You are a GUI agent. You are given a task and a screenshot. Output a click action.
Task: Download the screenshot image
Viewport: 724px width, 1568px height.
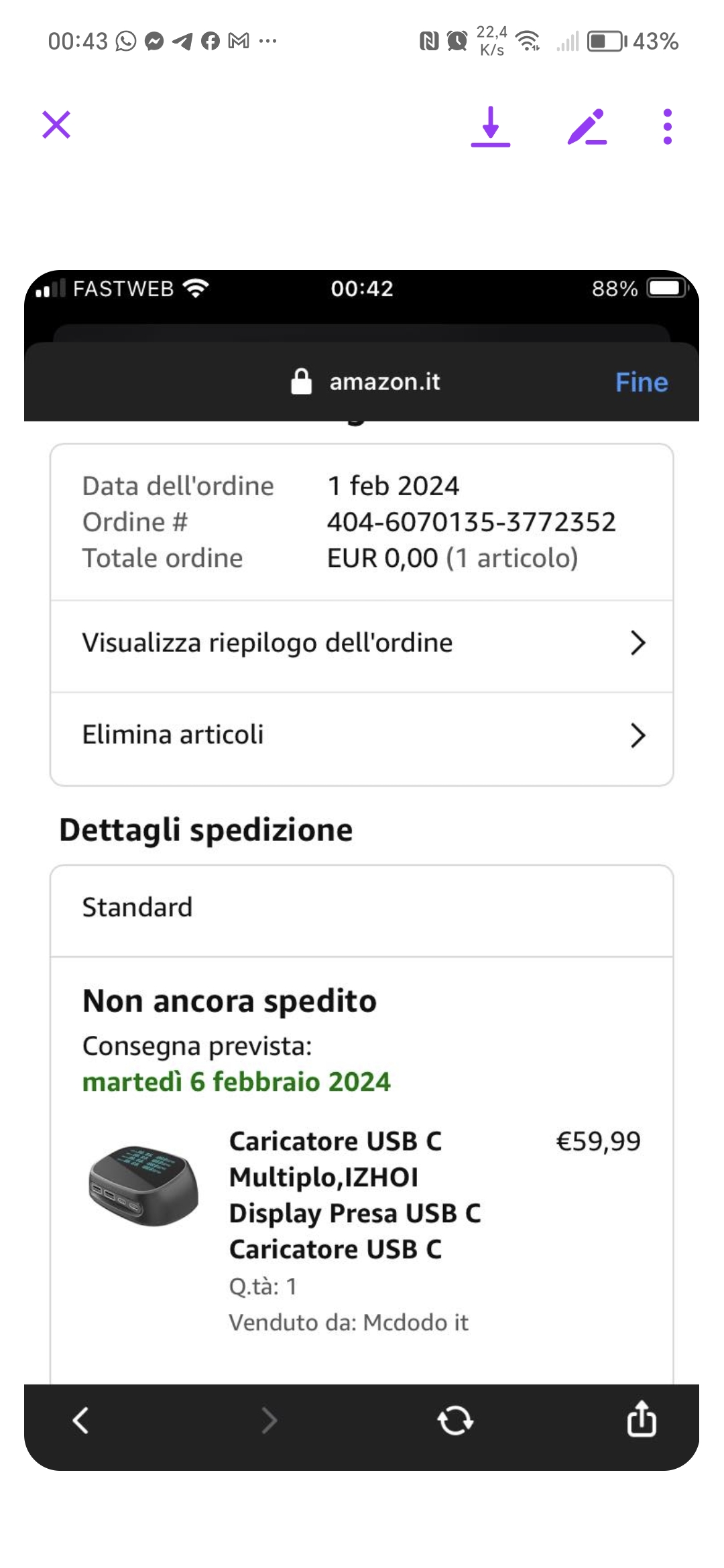(491, 127)
